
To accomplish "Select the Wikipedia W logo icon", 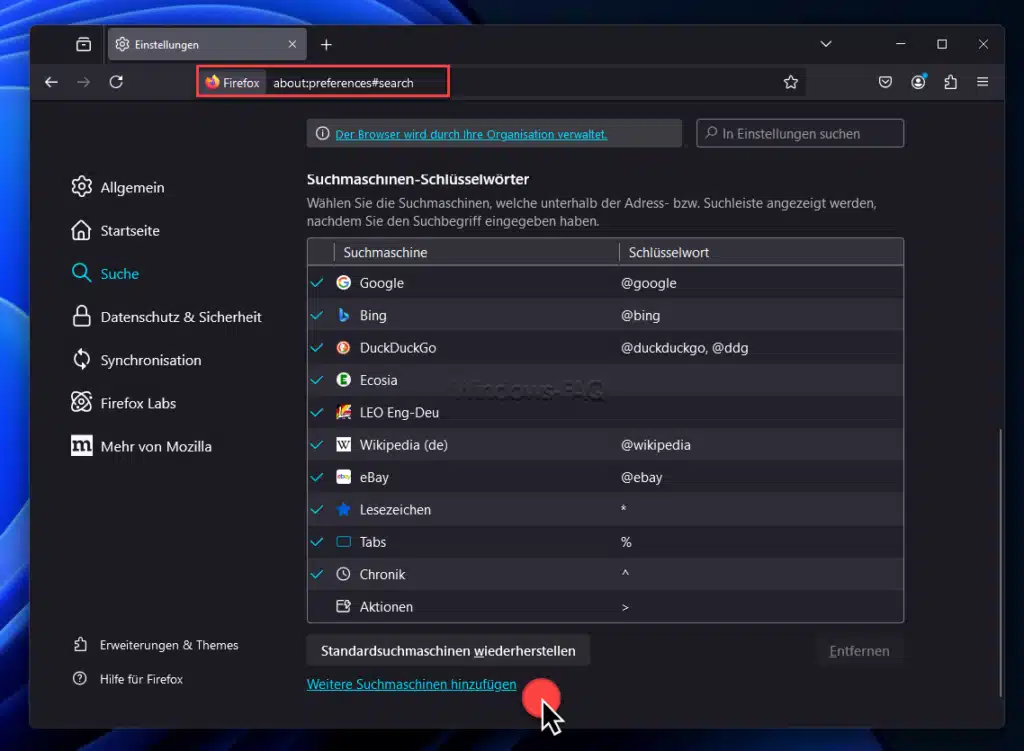I will [x=344, y=445].
